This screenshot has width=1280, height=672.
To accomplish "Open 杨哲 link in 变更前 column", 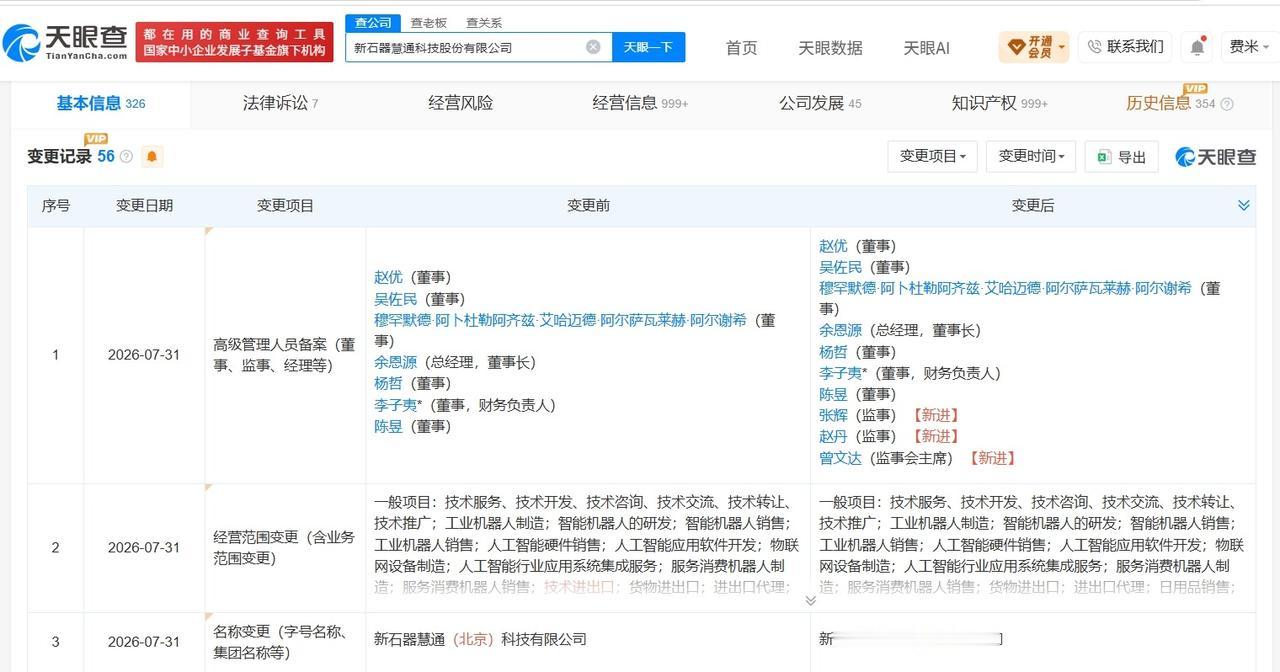I will 388,383.
